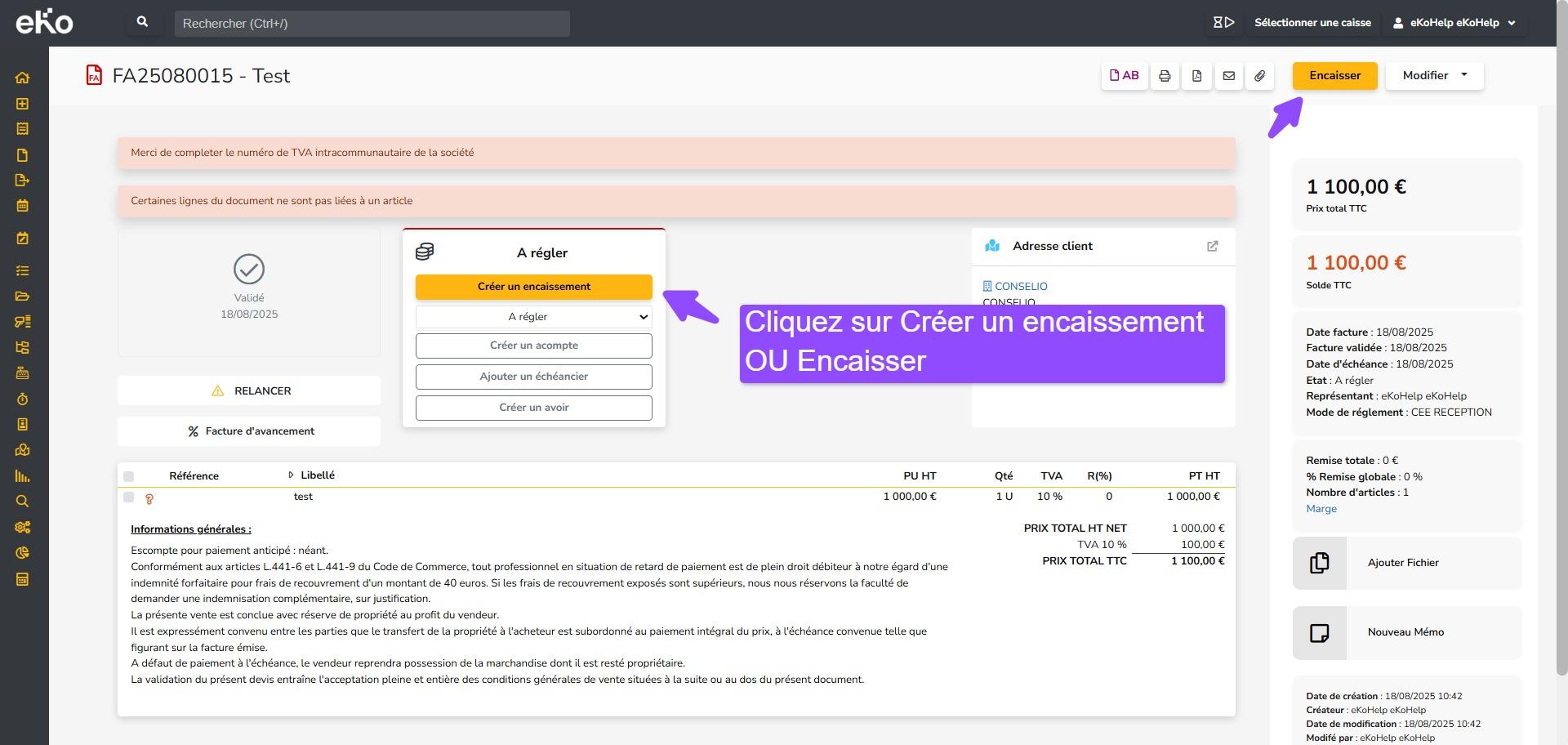Click the yellow Encaisser button
The image size is (1568, 745).
coord(1334,76)
